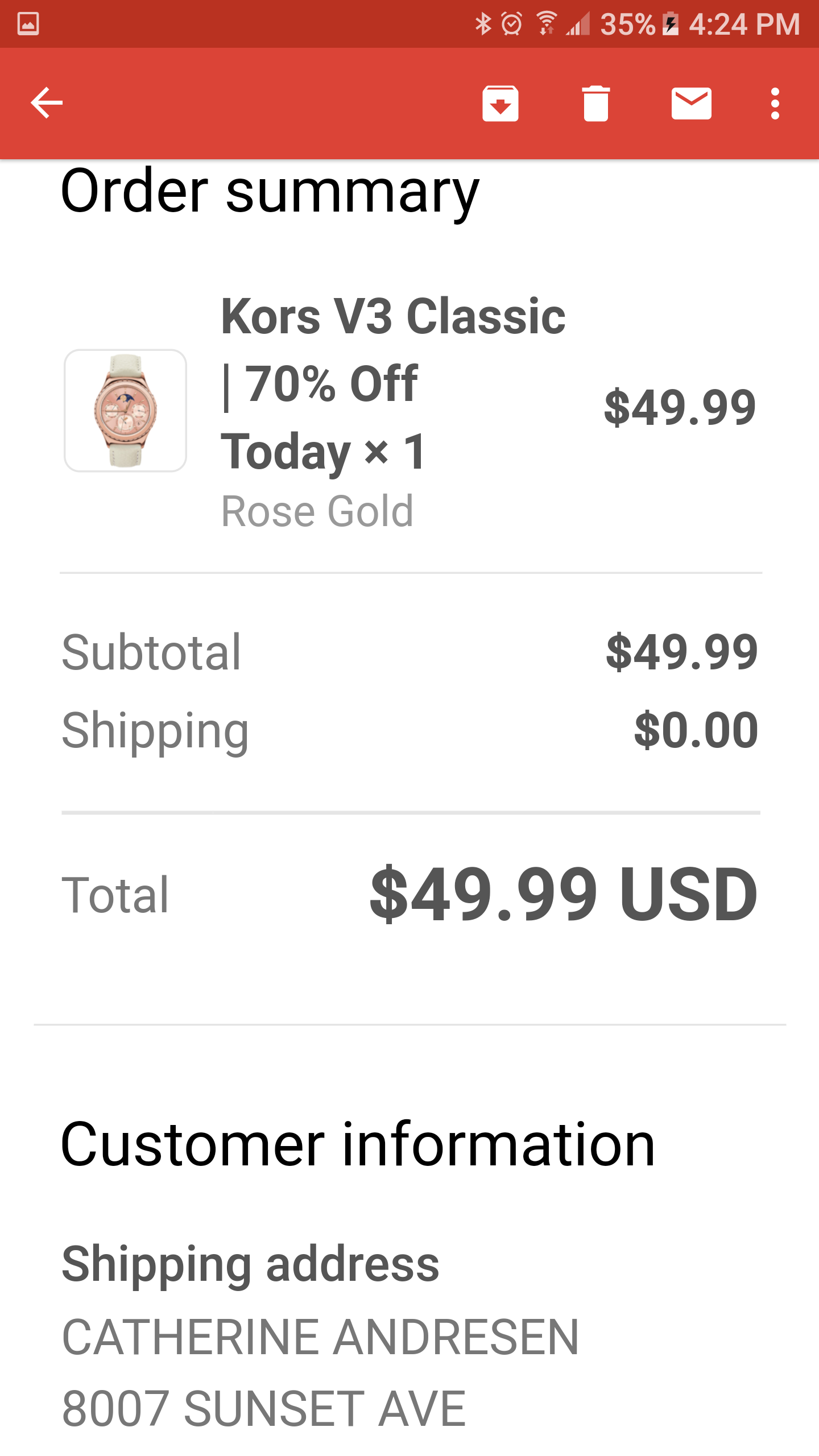
Task: Tap the 8007 SUNSET AVE address line
Action: (x=264, y=1408)
